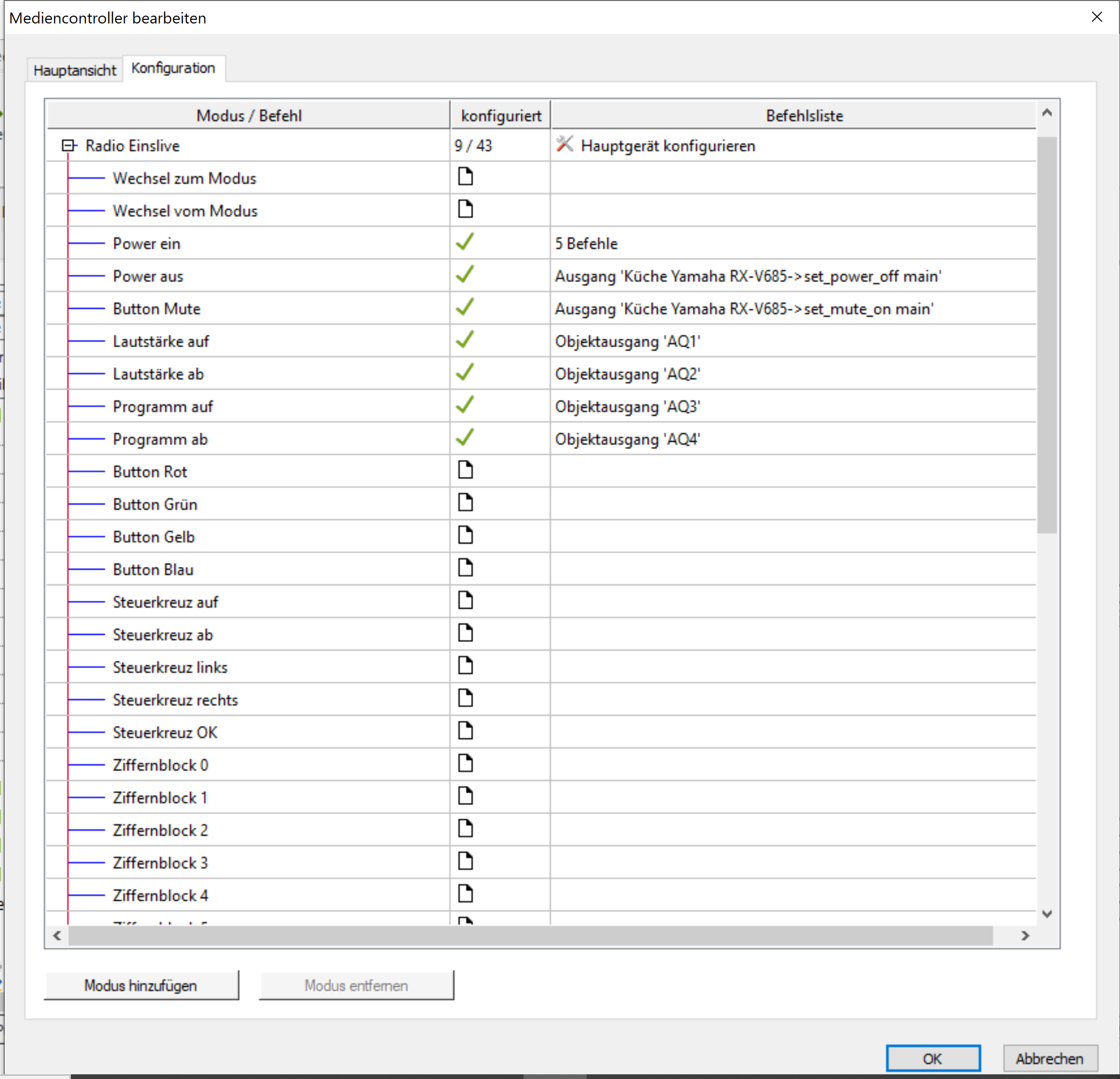Click the green checkmark for Programm ab

[465, 438]
